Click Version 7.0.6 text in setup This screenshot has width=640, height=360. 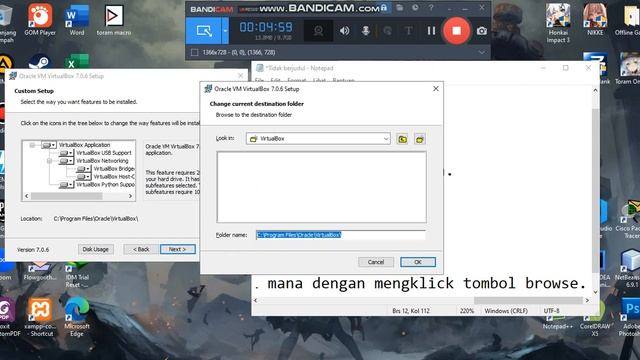coord(33,249)
